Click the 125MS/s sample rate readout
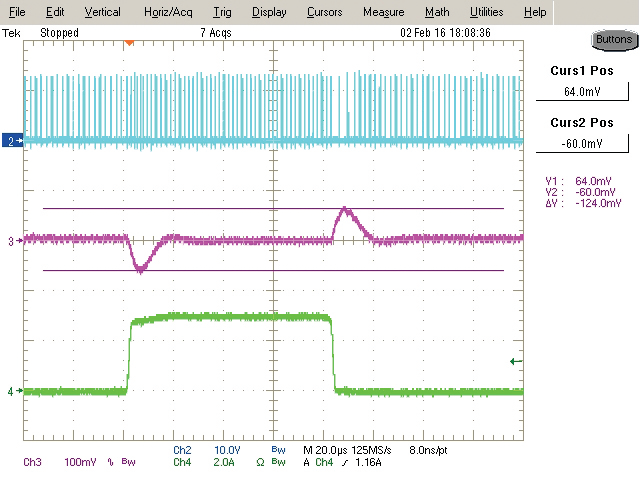The width and height of the screenshot is (640, 480). pyautogui.click(x=371, y=450)
